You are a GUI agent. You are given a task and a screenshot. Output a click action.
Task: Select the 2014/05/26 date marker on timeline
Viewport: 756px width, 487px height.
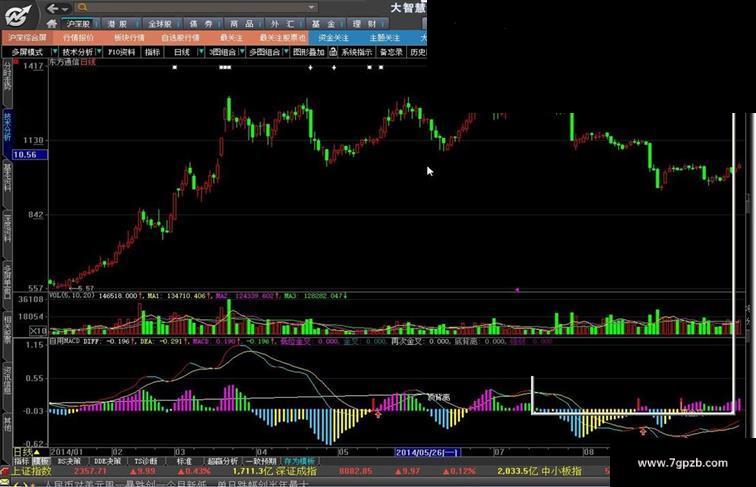(428, 452)
